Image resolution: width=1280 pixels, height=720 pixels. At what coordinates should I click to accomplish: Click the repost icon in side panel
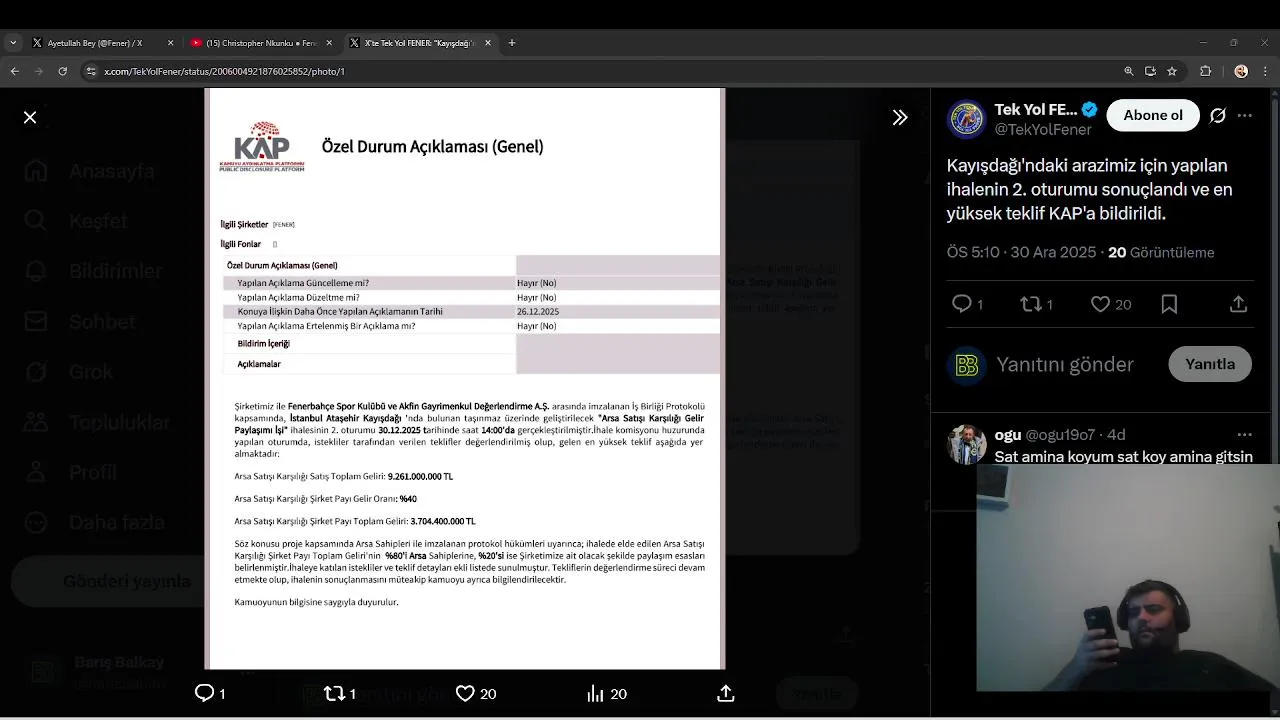pyautogui.click(x=1031, y=304)
